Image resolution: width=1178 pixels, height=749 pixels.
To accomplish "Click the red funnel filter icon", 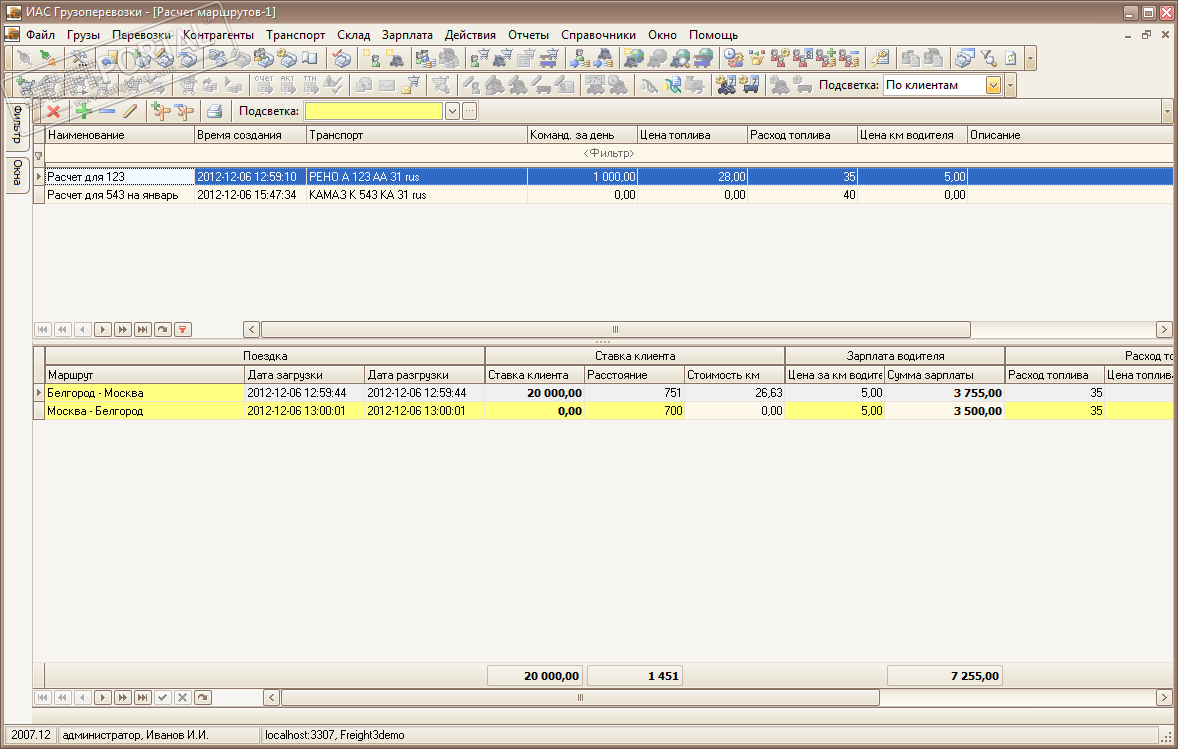I will [183, 329].
